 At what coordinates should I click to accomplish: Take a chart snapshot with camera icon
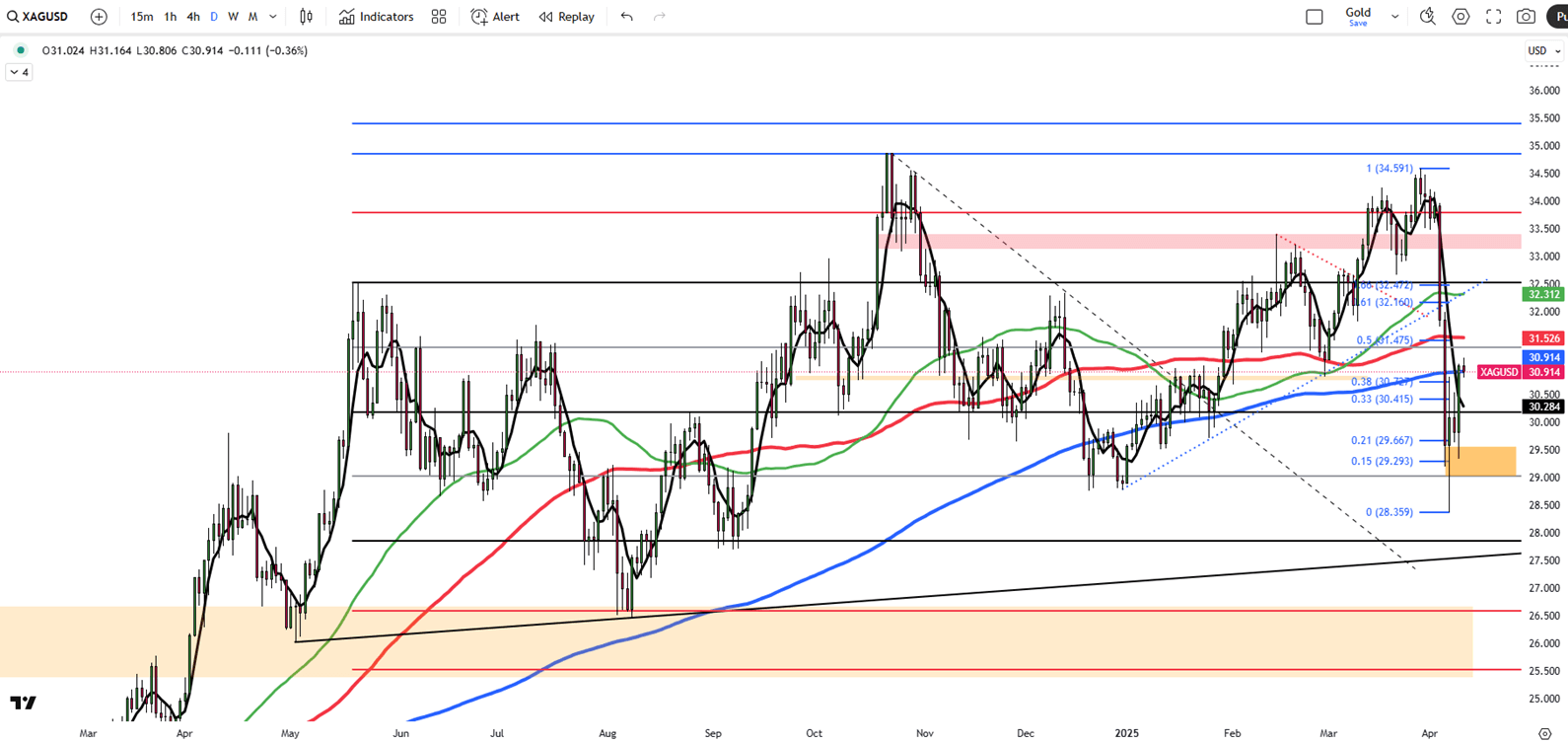click(x=1526, y=17)
